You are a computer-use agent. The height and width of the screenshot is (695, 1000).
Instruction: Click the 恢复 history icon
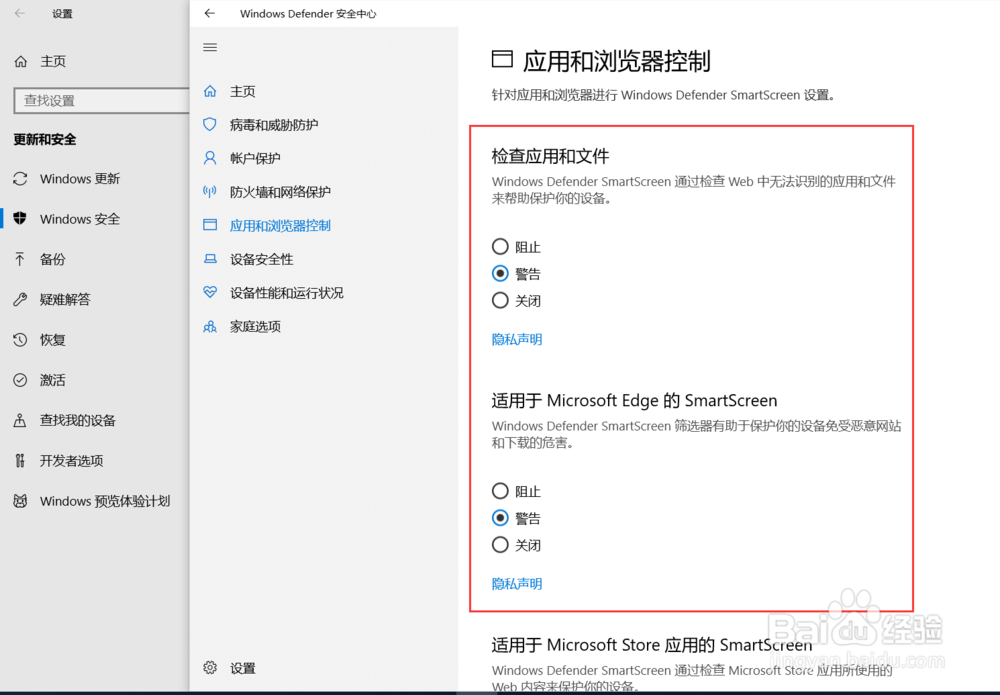[20, 340]
